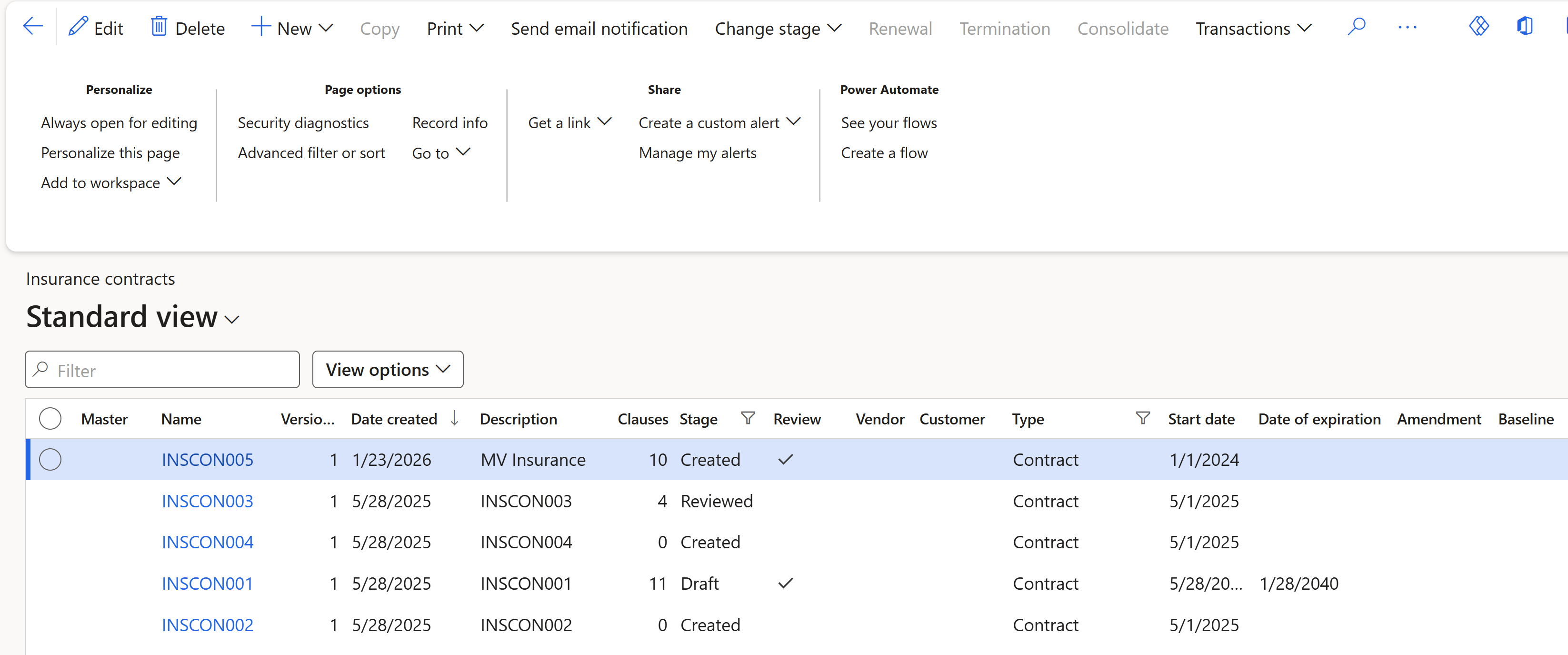Open the INSCON003 contract link

[207, 501]
